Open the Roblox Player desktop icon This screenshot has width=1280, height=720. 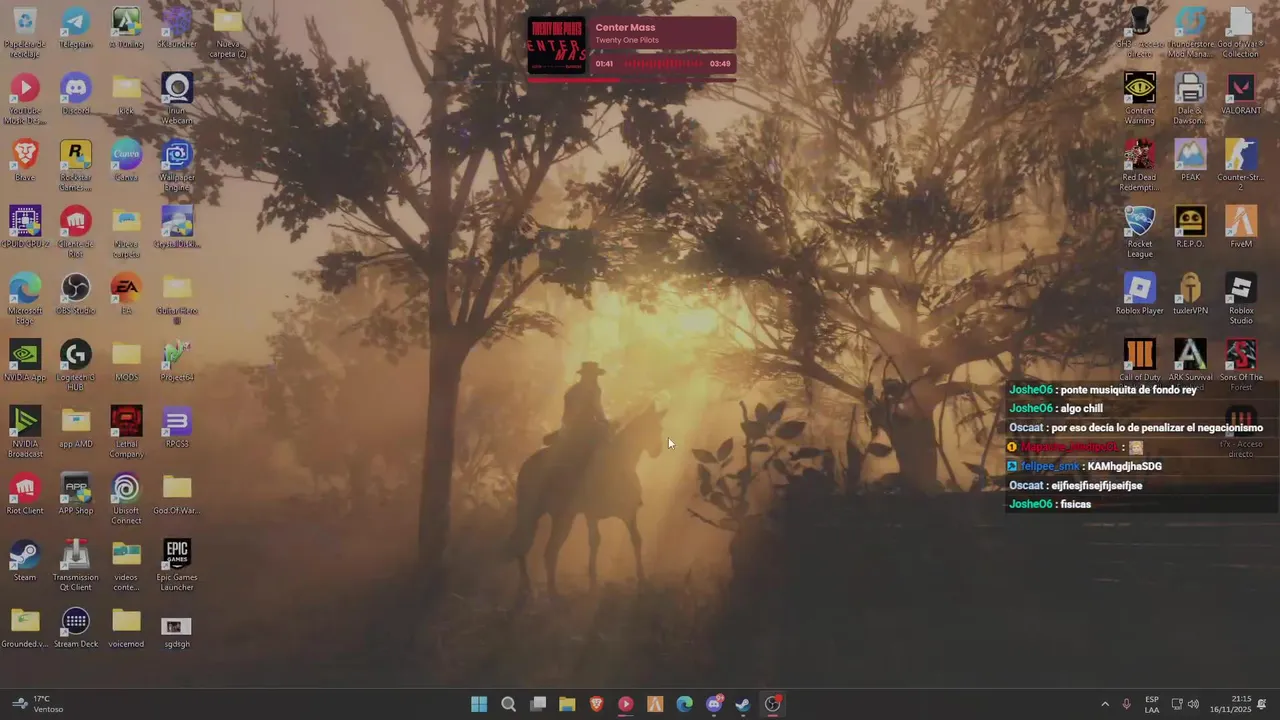[1139, 295]
